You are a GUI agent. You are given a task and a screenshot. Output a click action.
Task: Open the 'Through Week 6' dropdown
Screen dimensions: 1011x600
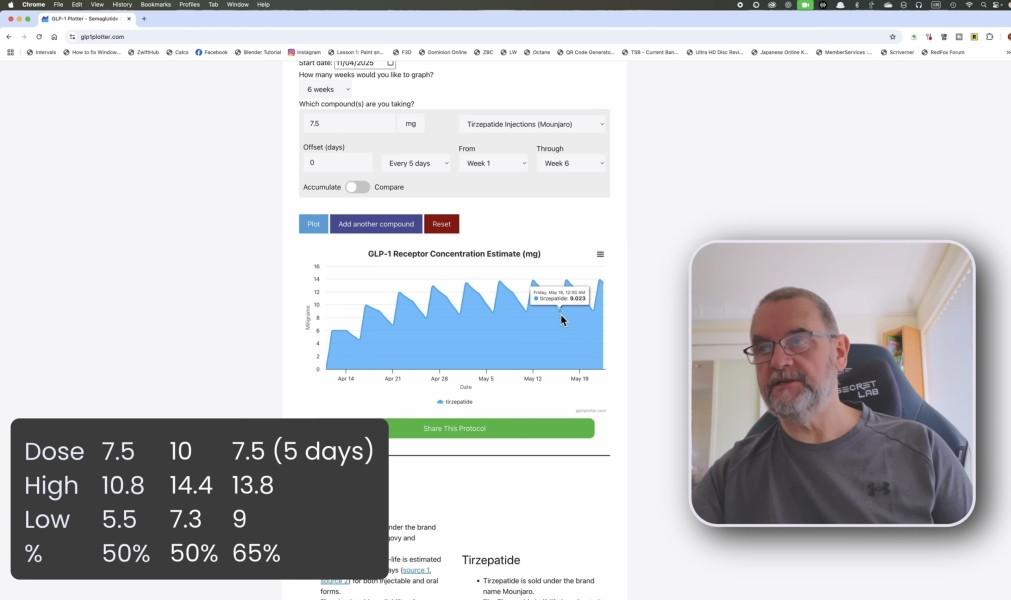point(572,163)
